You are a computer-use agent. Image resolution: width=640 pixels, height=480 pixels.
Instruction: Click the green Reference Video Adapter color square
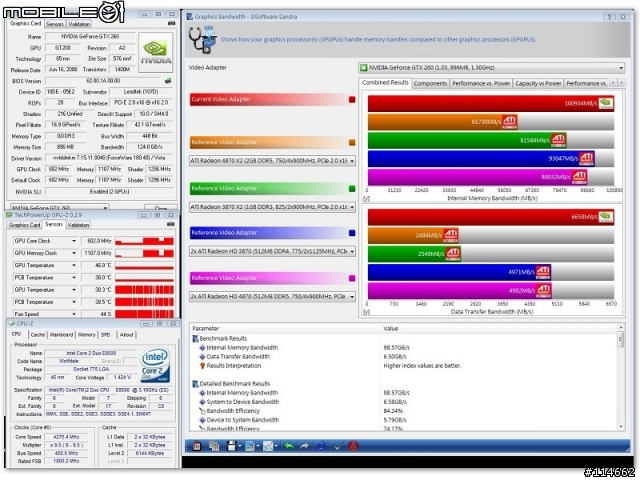point(352,189)
